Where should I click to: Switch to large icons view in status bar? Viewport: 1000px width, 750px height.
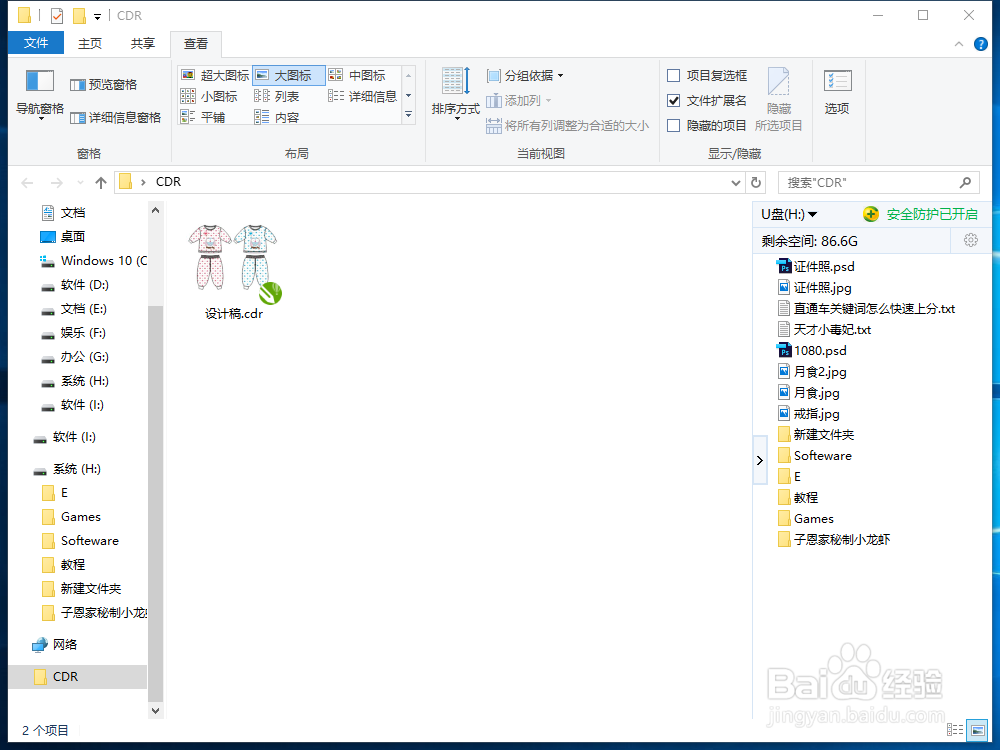[976, 730]
